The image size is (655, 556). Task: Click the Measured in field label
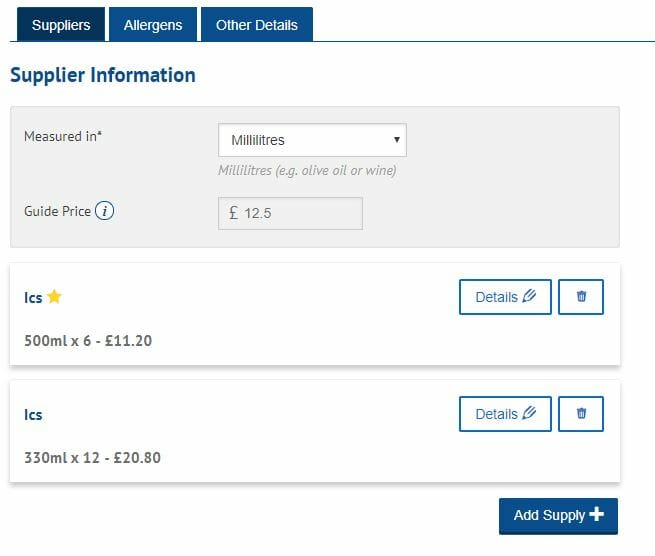[63, 136]
